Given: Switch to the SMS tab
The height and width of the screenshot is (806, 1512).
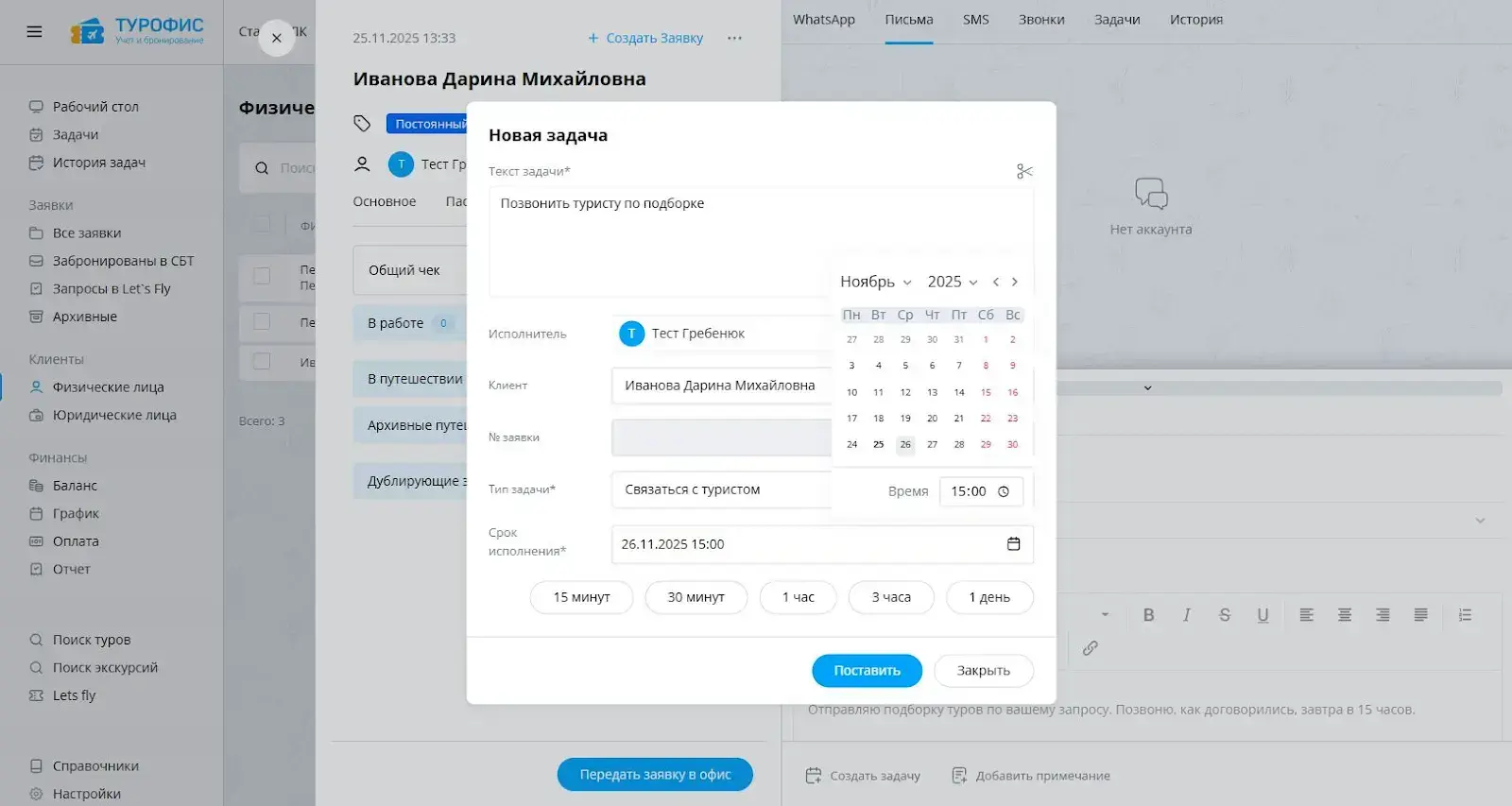Looking at the screenshot, I should 976,20.
